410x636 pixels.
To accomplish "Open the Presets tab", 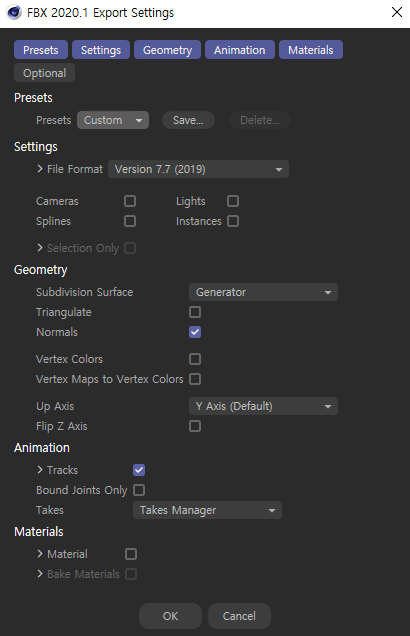I will pyautogui.click(x=41, y=50).
